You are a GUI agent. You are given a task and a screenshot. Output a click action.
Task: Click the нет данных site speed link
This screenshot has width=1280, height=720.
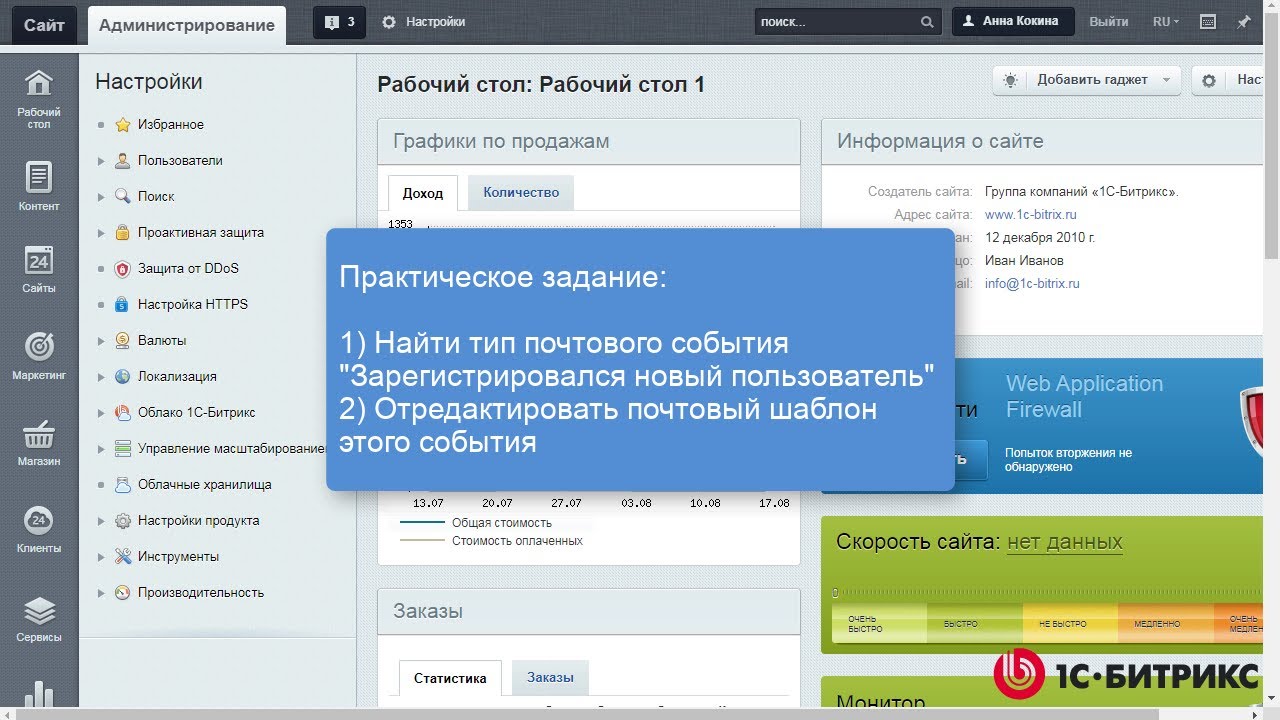click(x=1065, y=542)
